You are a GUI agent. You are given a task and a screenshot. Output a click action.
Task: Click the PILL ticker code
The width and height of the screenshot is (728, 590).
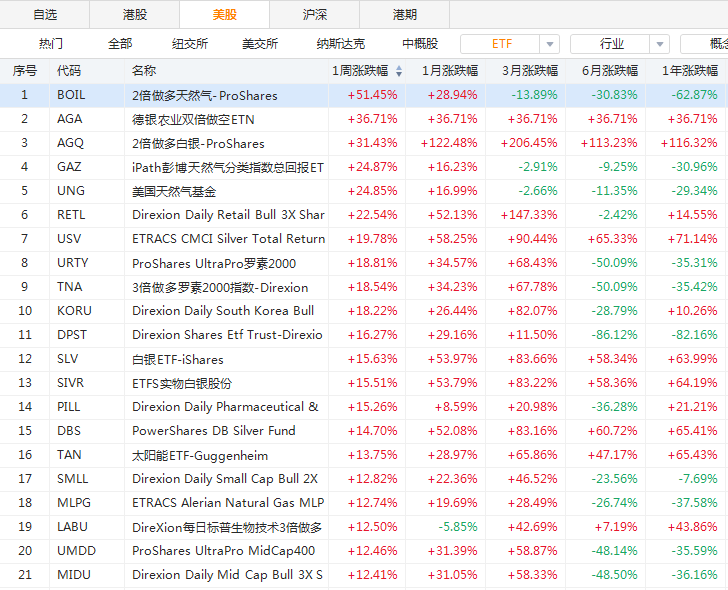(68, 407)
